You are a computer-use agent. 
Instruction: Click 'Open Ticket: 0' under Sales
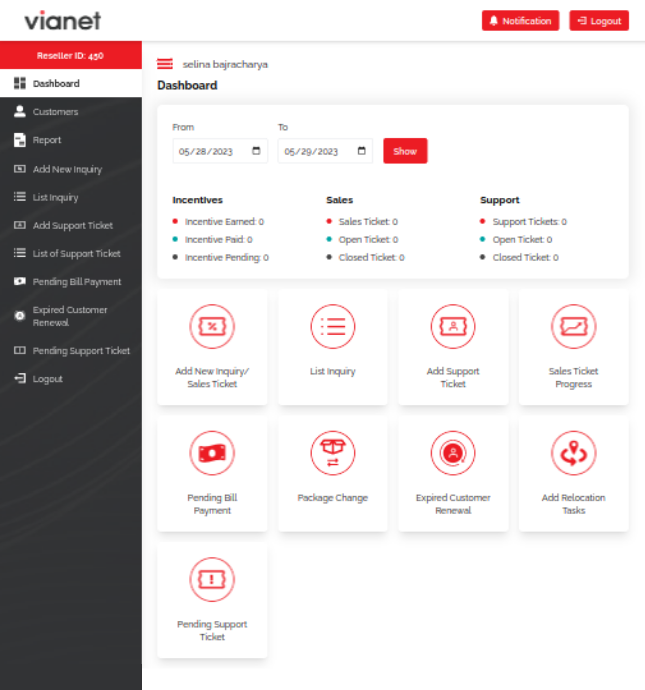tap(368, 239)
